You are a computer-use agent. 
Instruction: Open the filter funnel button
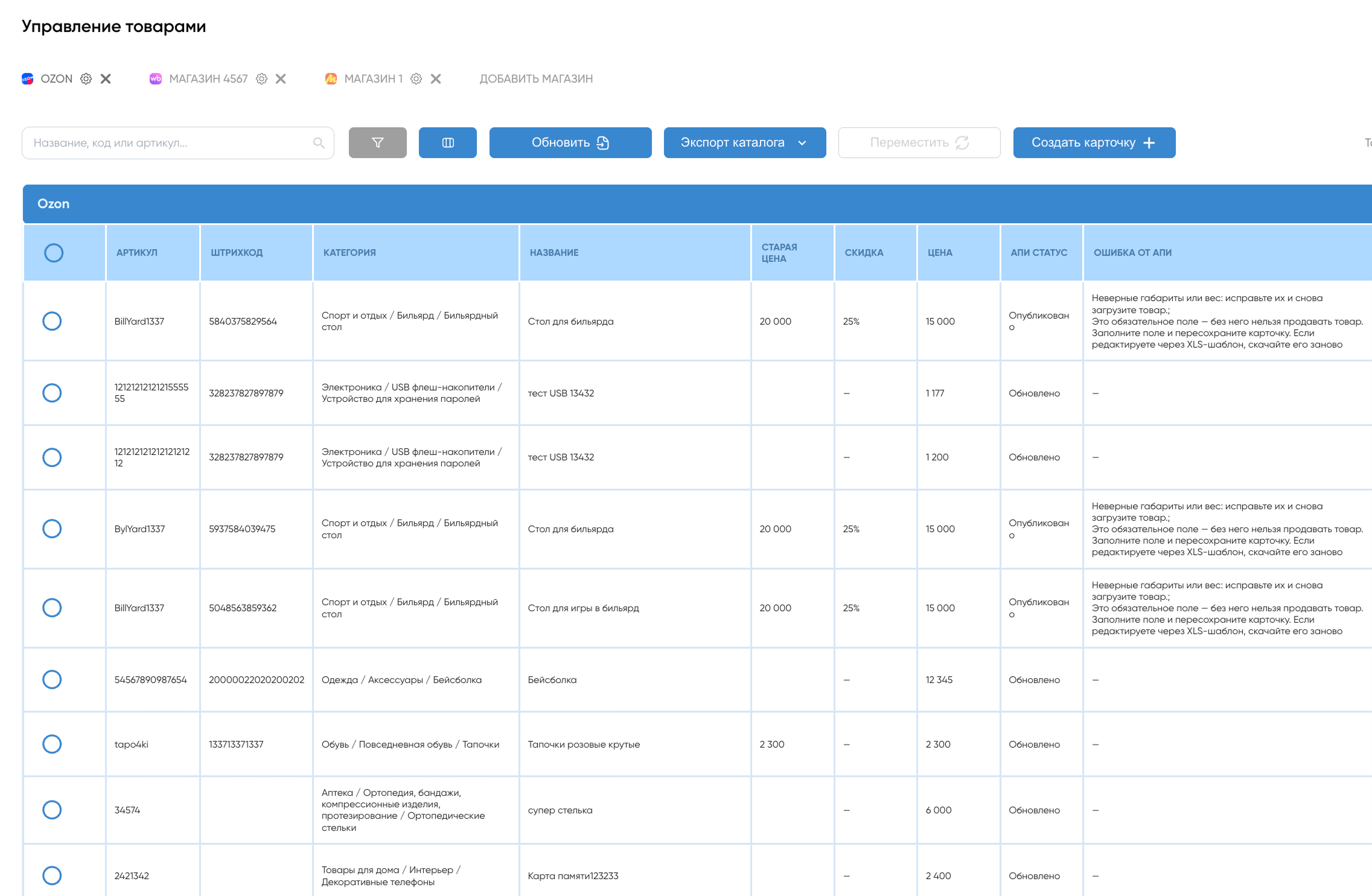[x=378, y=143]
